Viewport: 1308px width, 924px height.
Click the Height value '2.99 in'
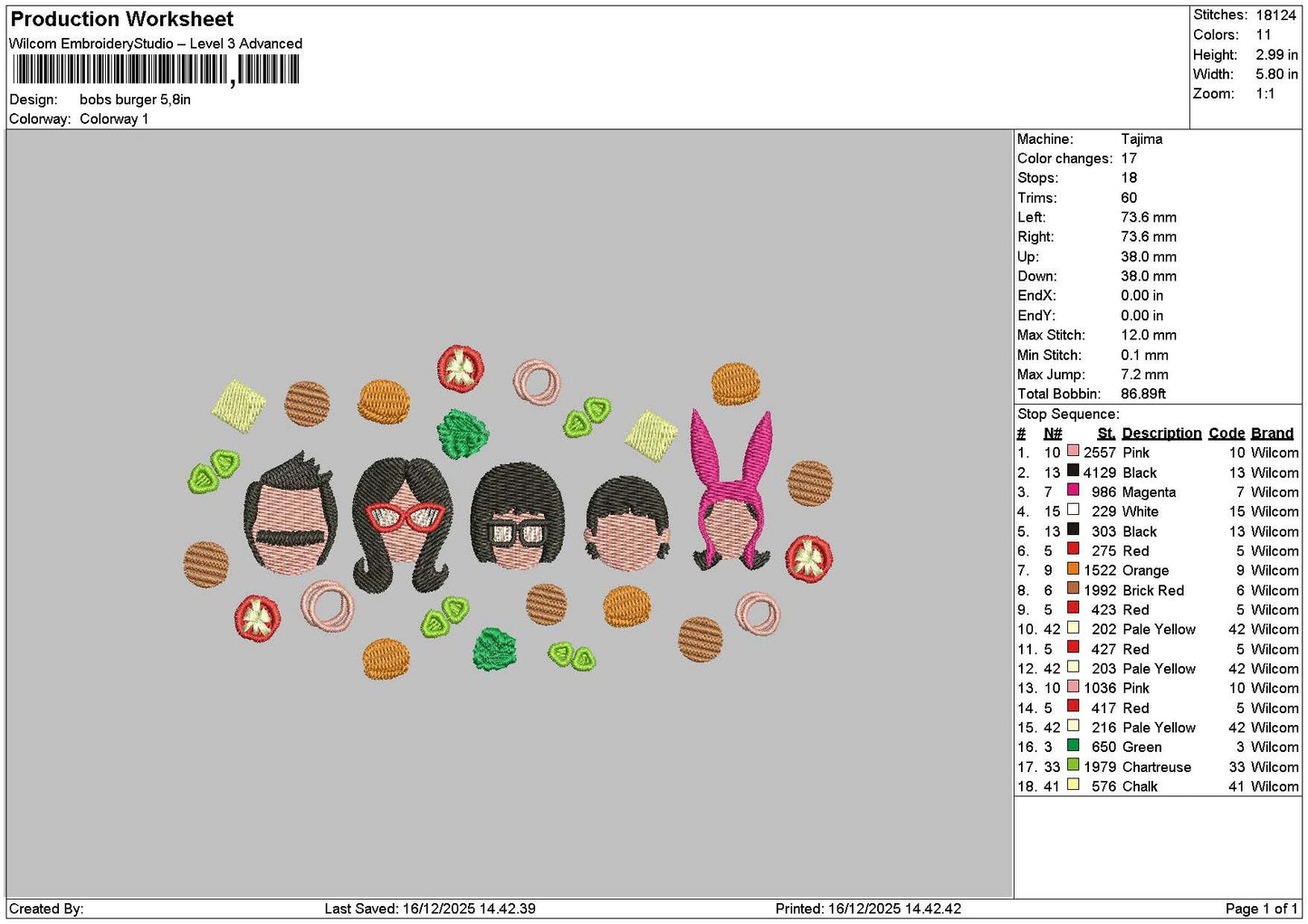click(1276, 54)
